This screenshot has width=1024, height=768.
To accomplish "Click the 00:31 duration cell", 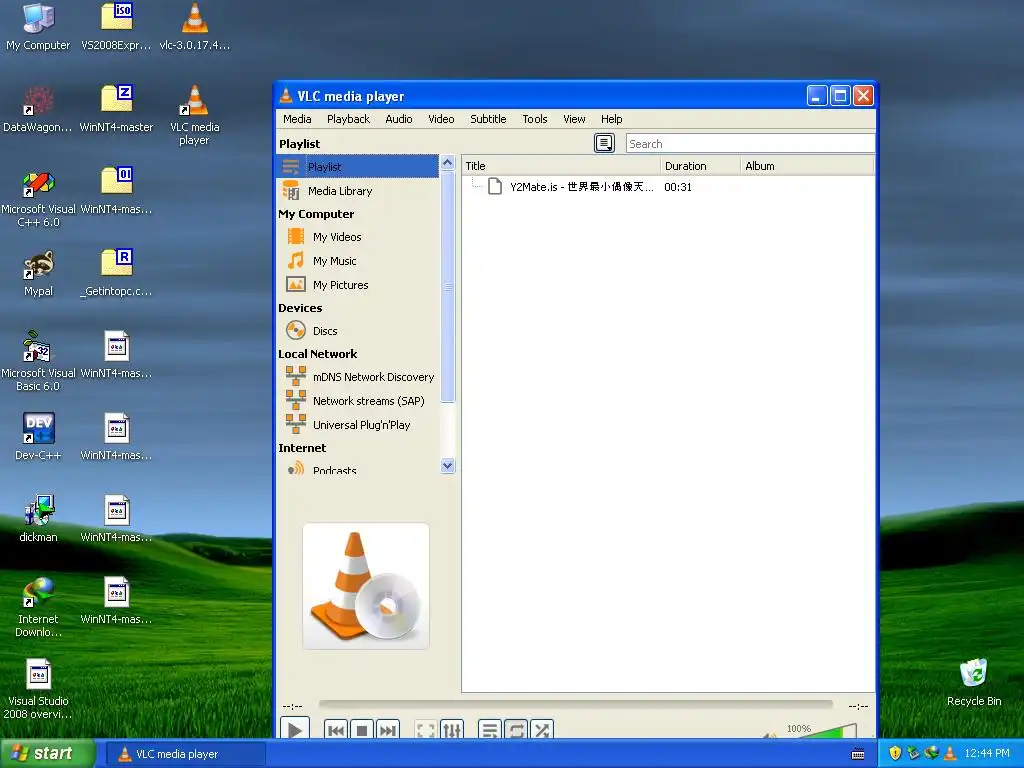I will pyautogui.click(x=678, y=187).
